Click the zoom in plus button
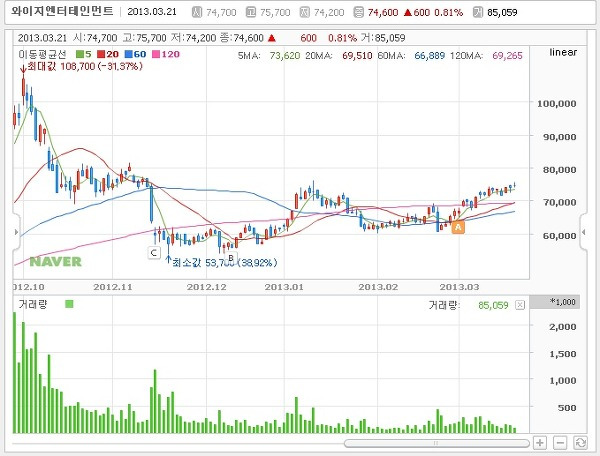Viewport: 600px width, 456px height. [x=540, y=443]
